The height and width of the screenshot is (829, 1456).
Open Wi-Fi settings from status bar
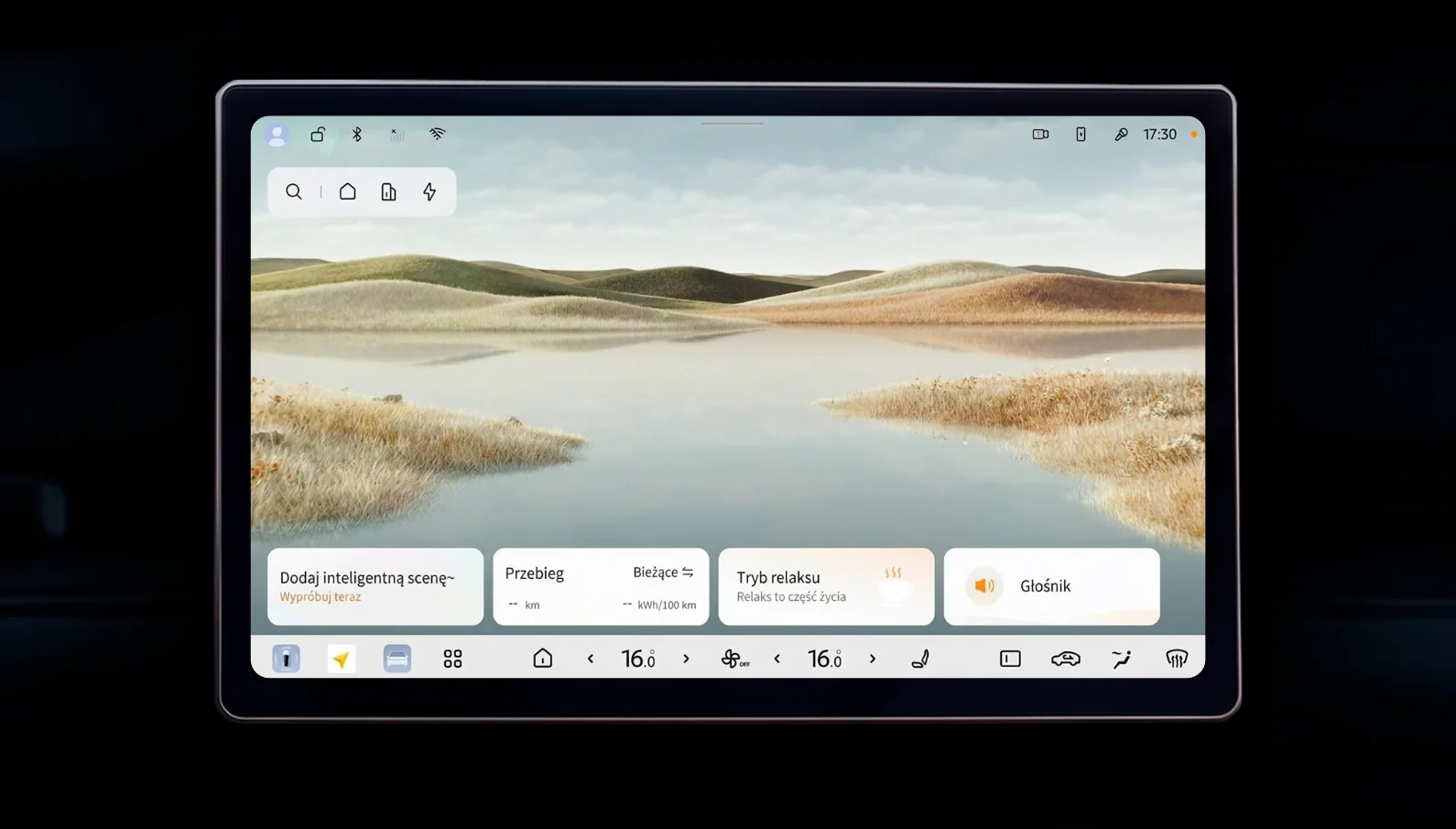438,135
